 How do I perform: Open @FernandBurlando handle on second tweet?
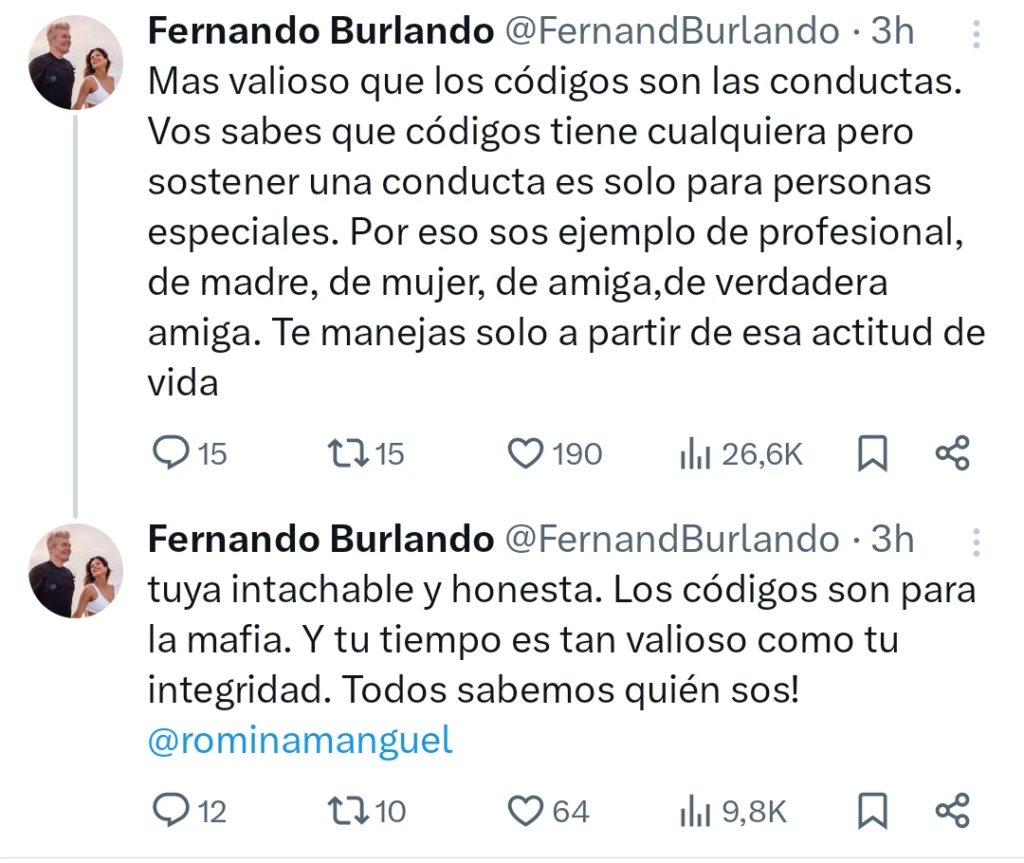coord(671,539)
